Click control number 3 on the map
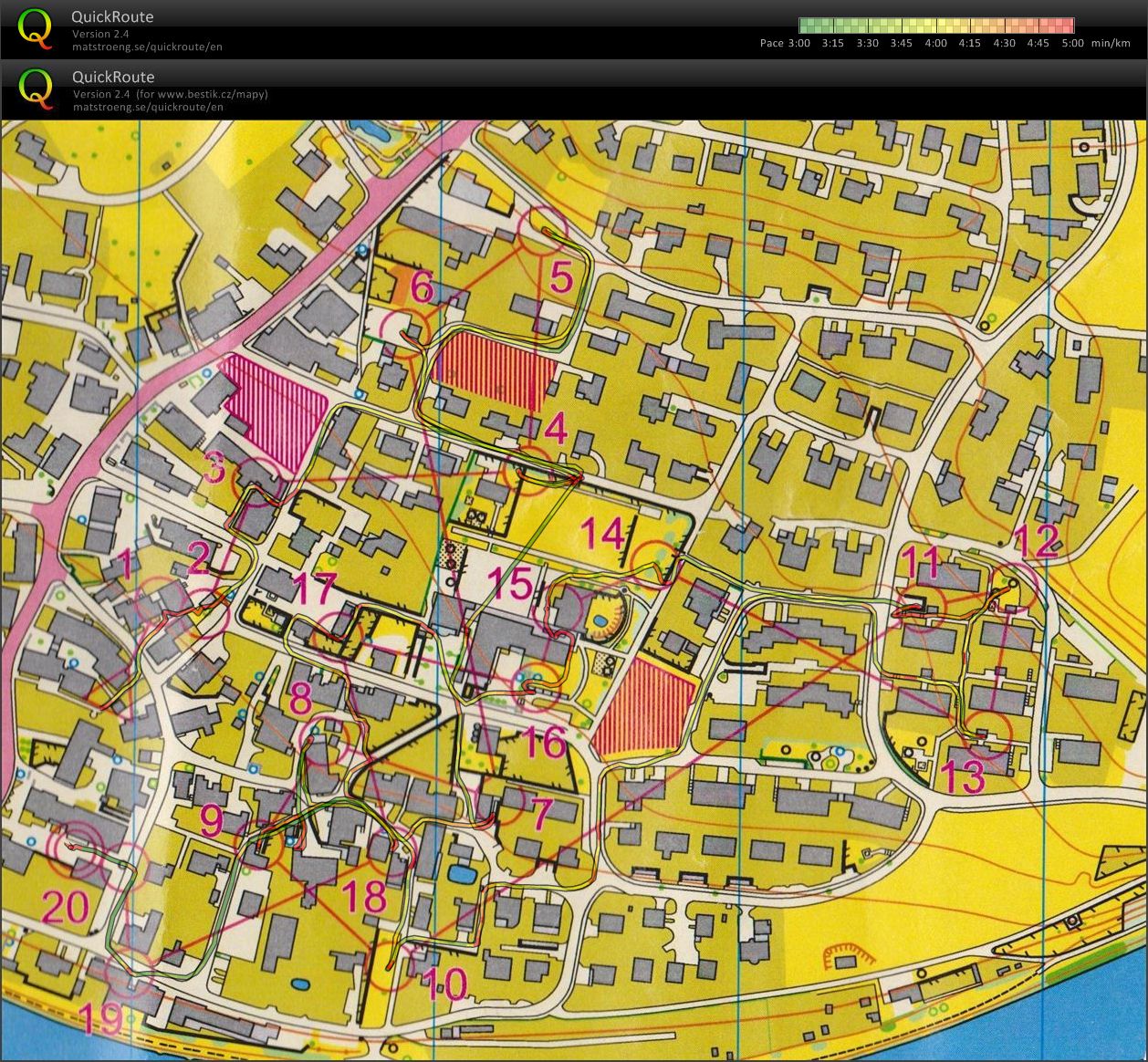 click(214, 468)
